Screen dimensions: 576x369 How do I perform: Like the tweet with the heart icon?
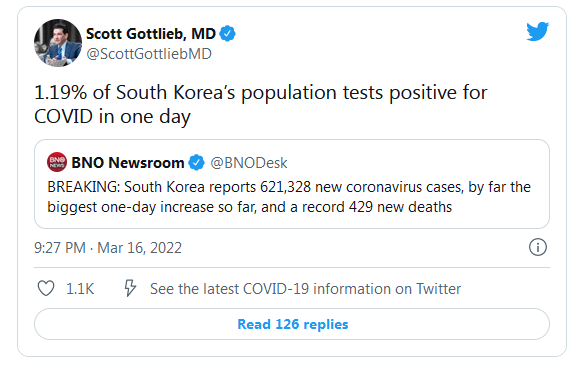[x=46, y=289]
